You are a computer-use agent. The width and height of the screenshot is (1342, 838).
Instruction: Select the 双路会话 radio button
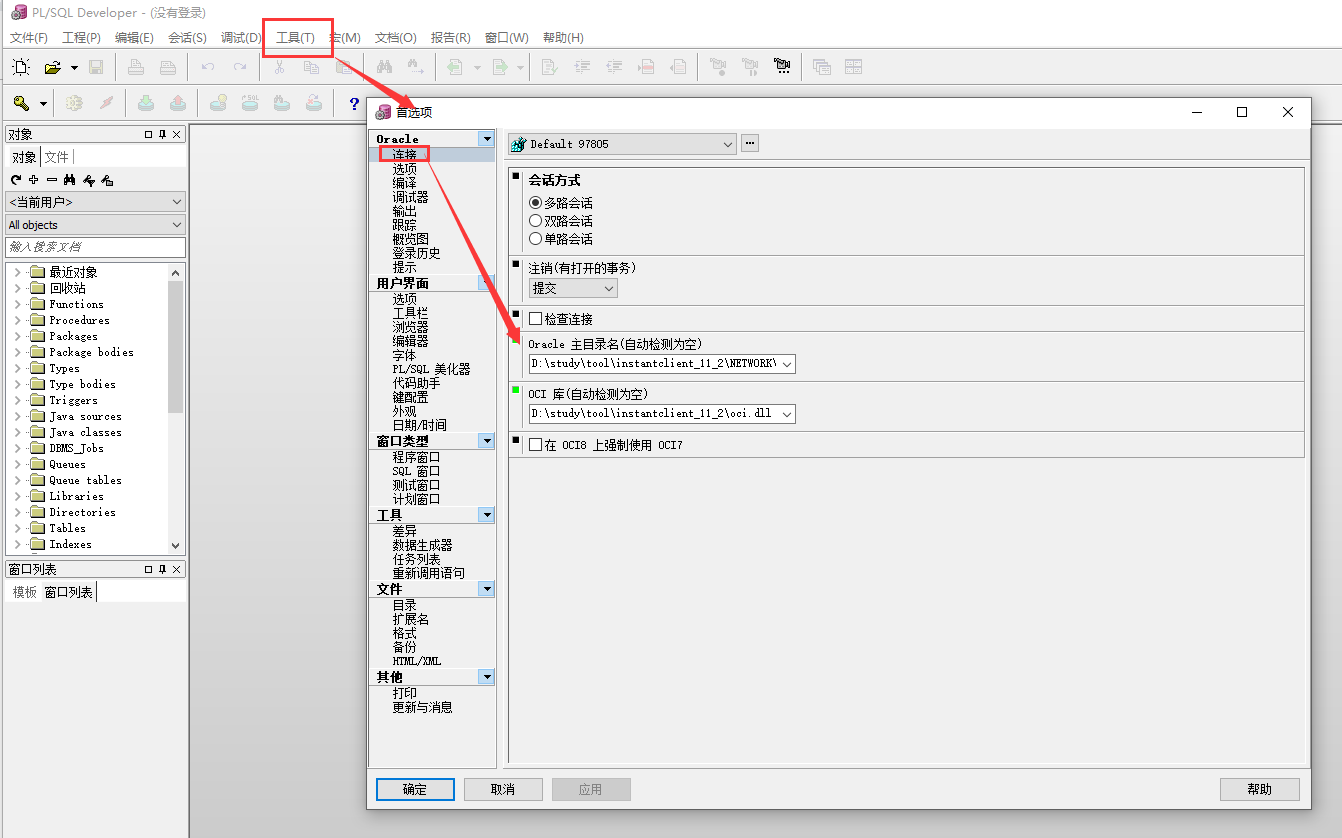(535, 221)
